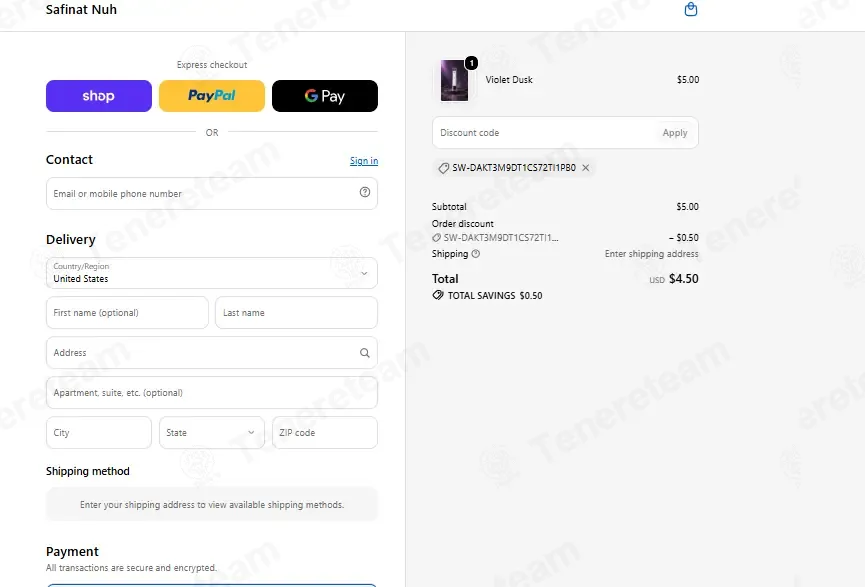Click the Total Savings tag icon
The image size is (865, 587).
coord(438,295)
